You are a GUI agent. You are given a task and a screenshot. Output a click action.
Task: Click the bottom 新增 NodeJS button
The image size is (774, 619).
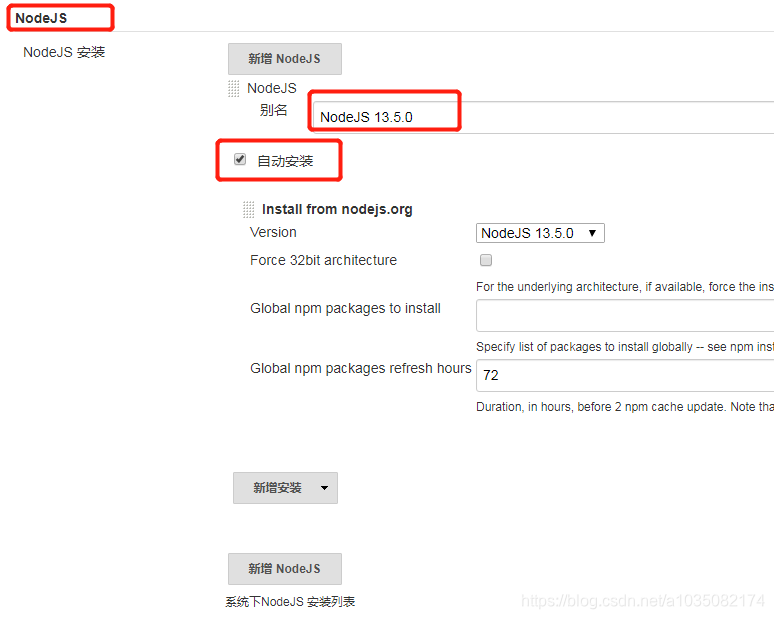point(284,569)
